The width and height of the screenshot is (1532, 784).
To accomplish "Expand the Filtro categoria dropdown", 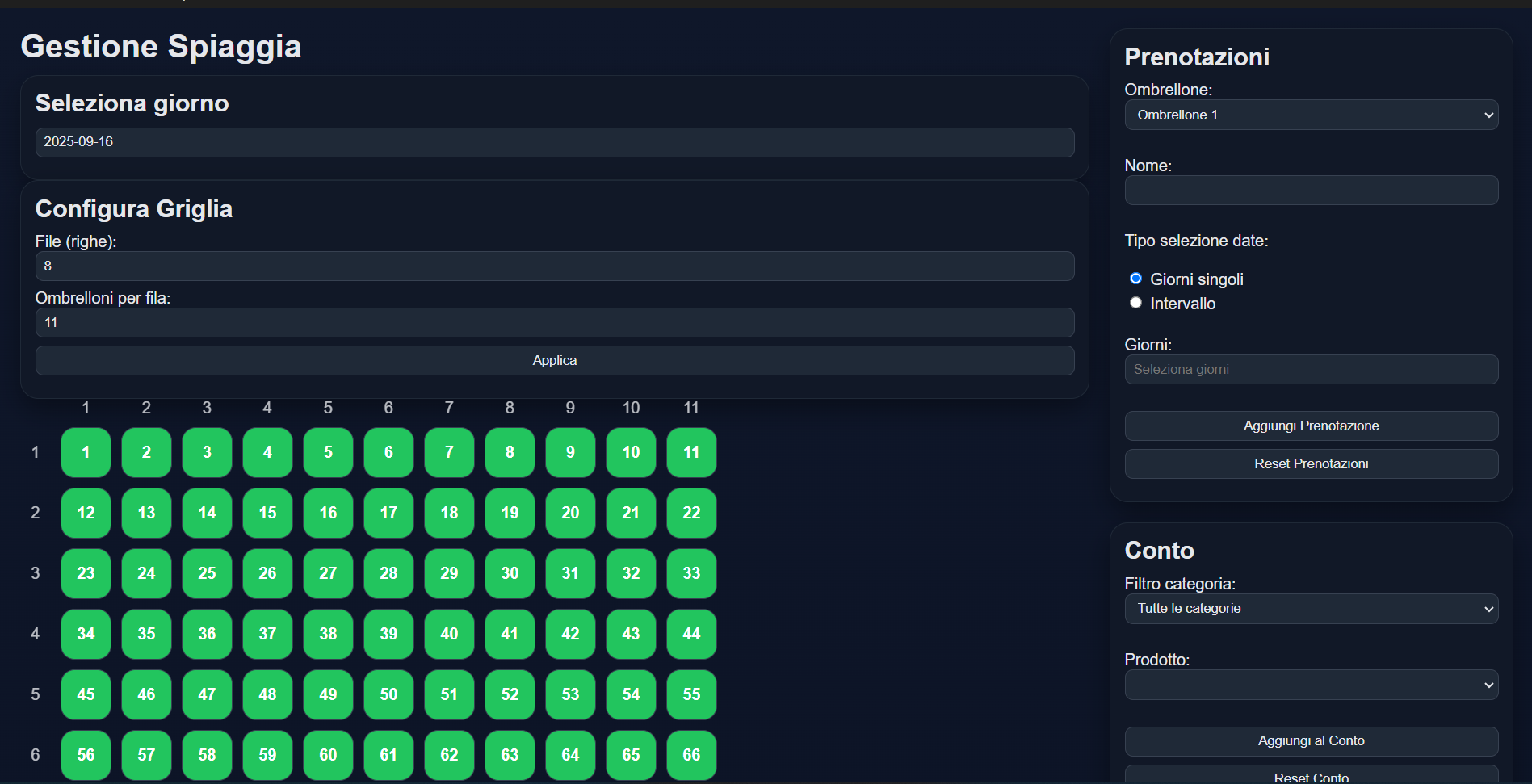I will (x=1311, y=609).
